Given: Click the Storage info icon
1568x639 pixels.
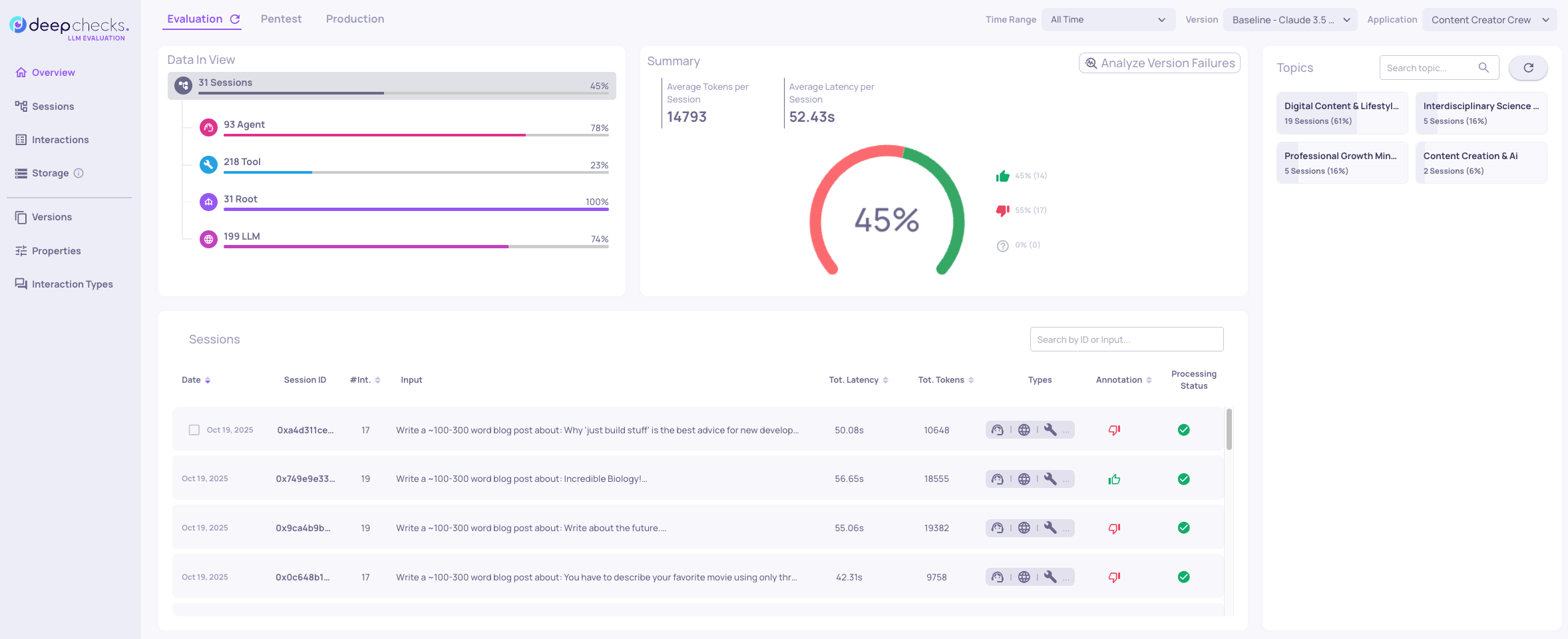Looking at the screenshot, I should tap(79, 173).
